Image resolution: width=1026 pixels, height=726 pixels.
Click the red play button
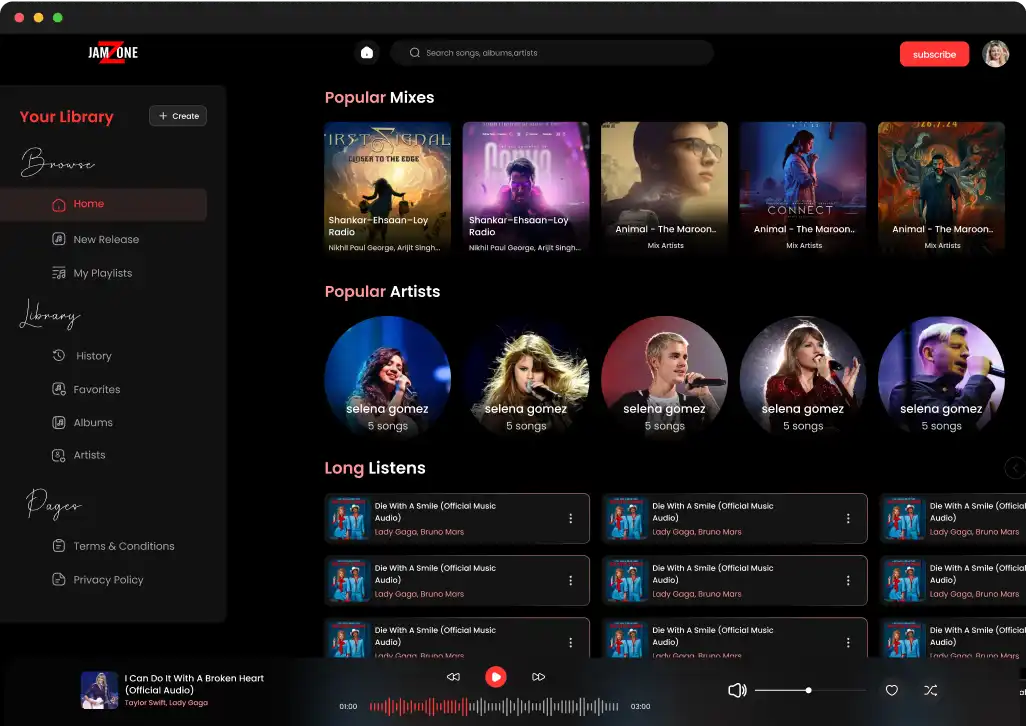(495, 677)
